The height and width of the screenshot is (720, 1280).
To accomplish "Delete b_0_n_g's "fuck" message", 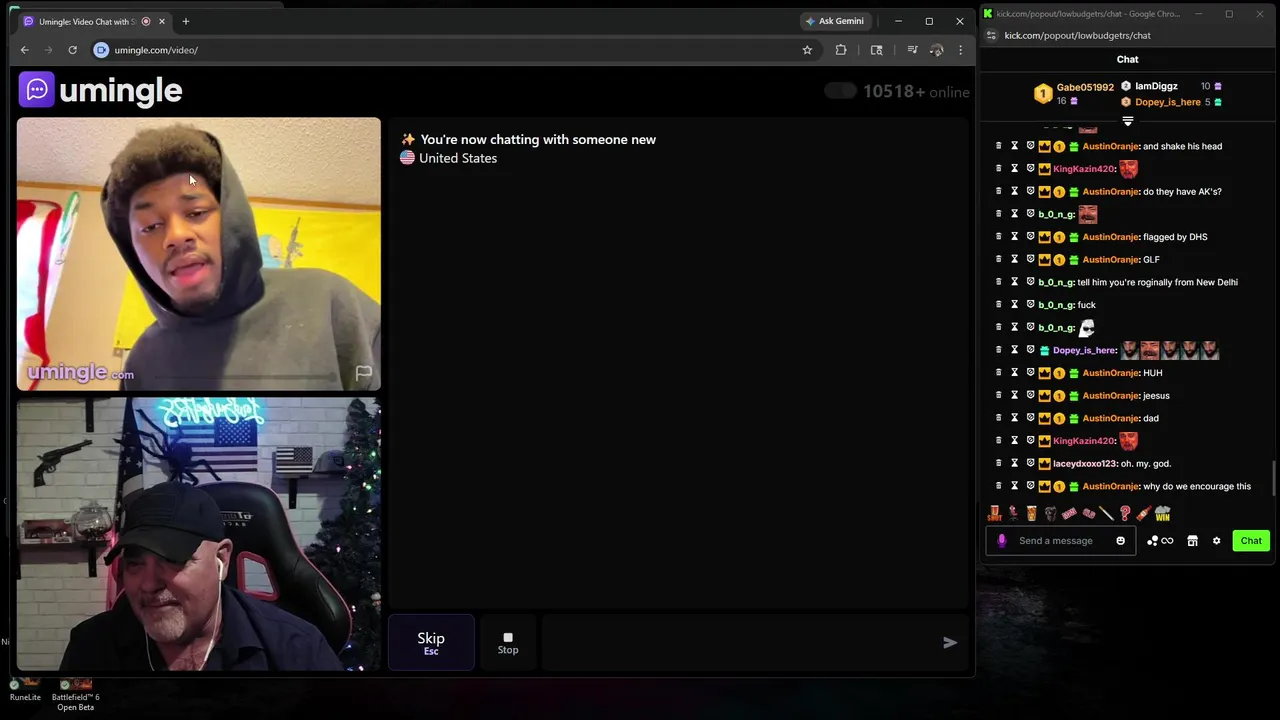I will coord(998,305).
